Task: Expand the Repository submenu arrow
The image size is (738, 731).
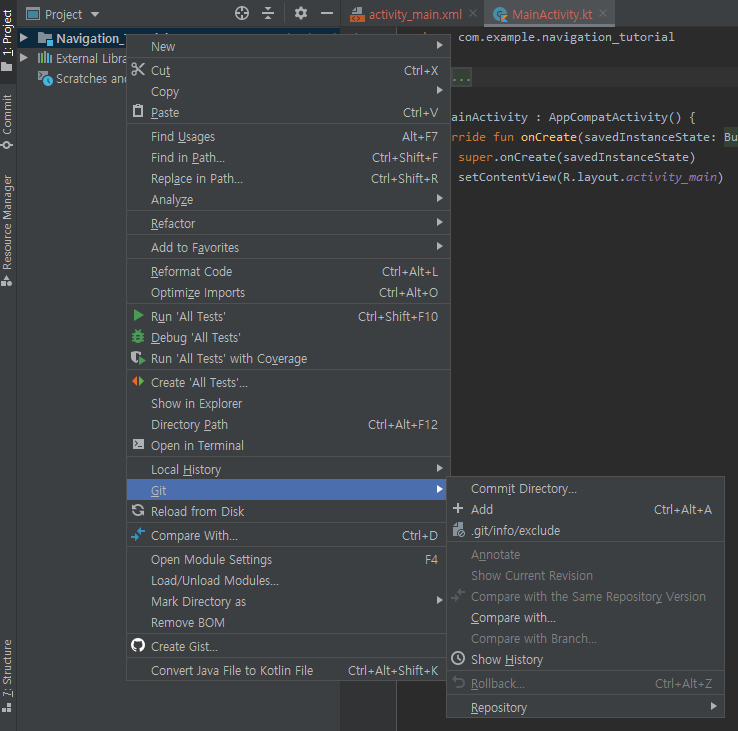Action: click(x=714, y=706)
